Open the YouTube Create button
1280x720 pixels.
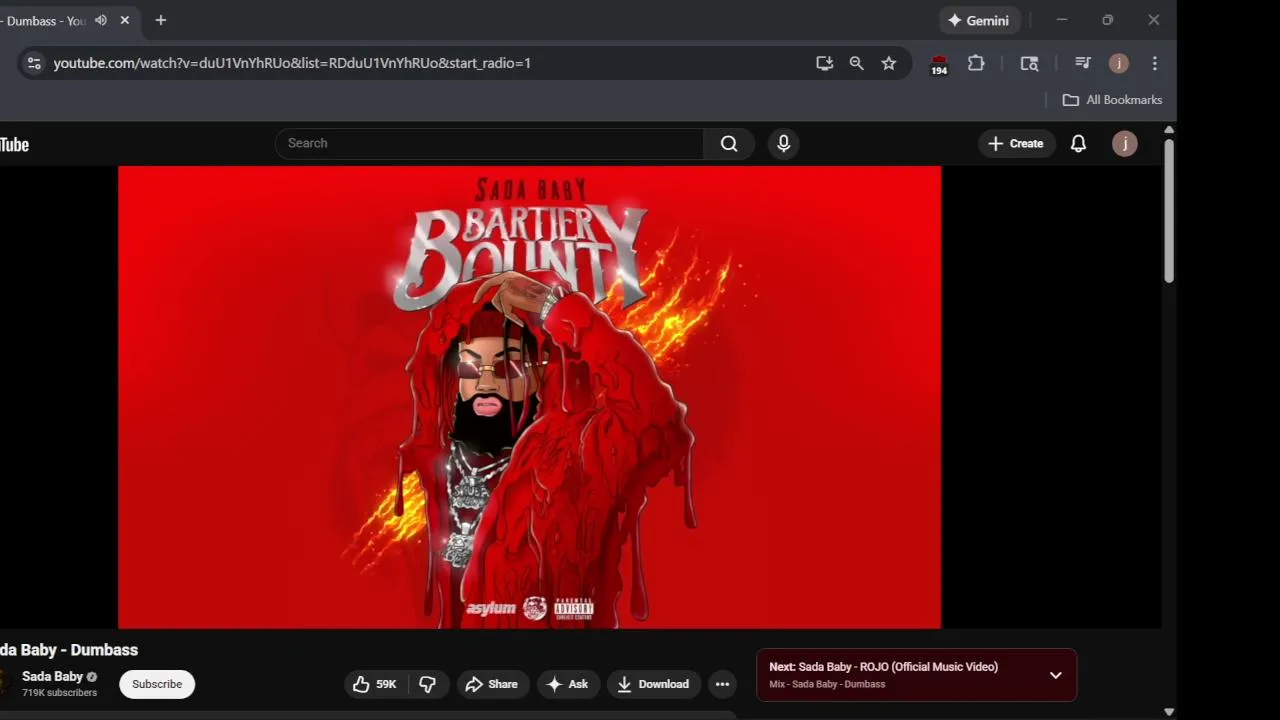(1016, 144)
